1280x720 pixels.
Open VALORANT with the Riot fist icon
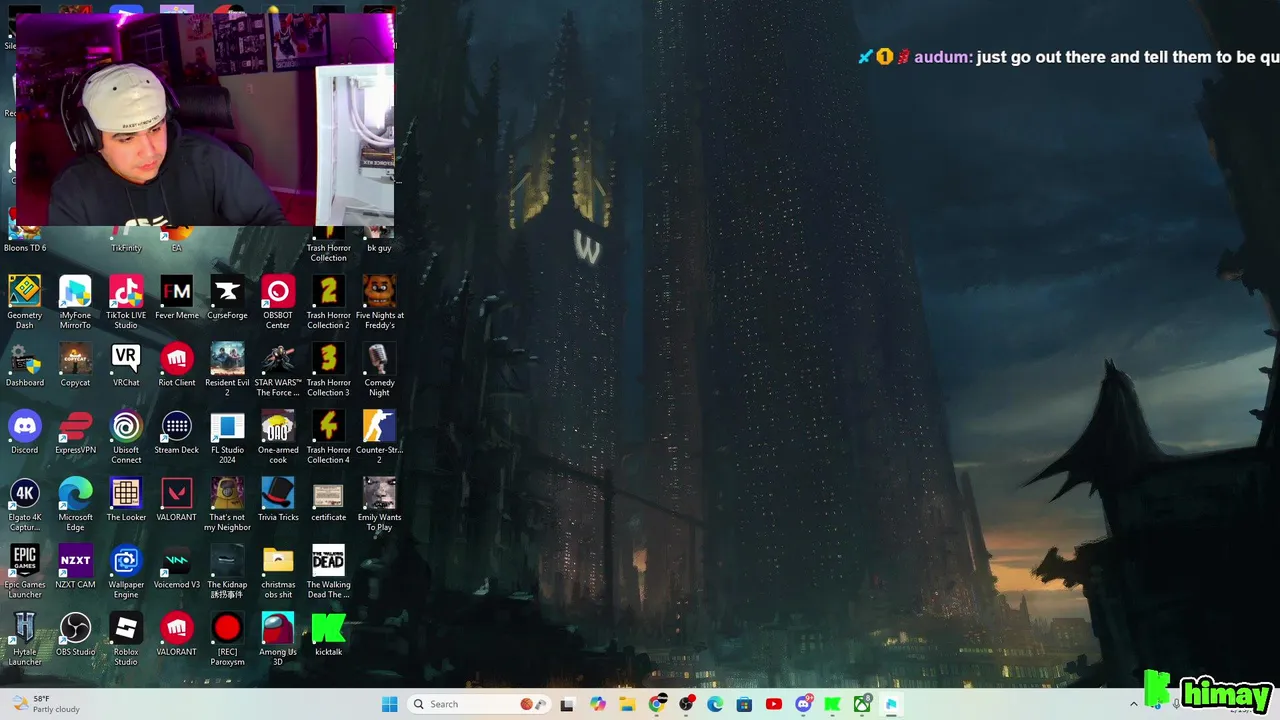coord(177,634)
